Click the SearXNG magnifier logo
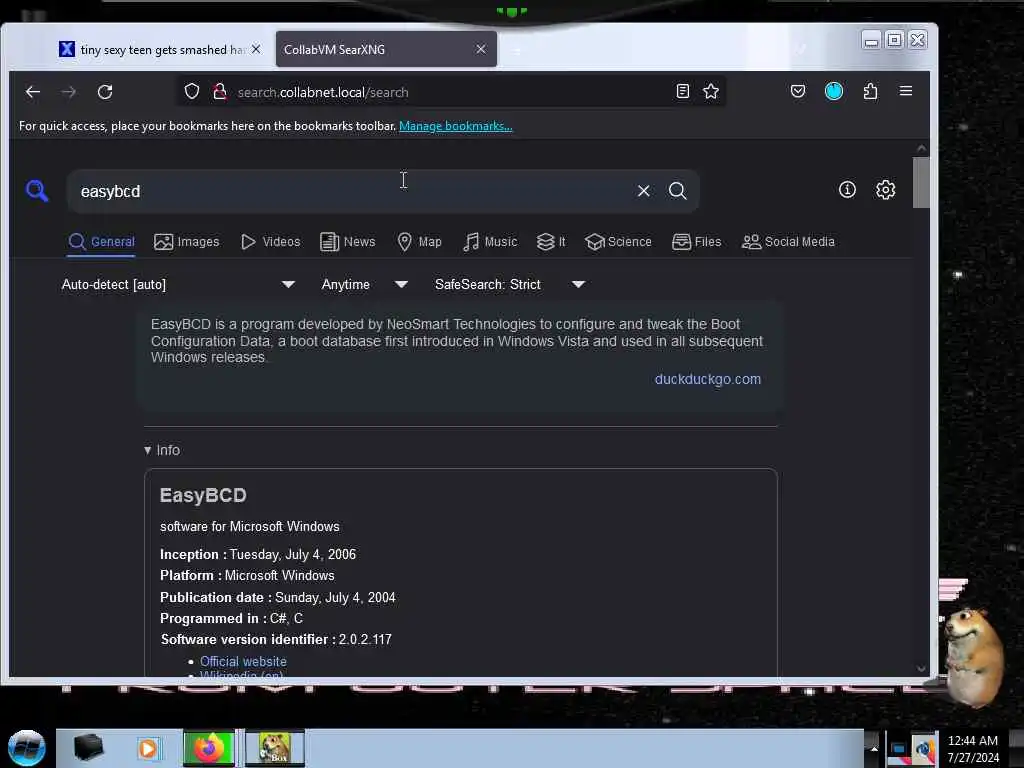1024x768 pixels. point(37,191)
